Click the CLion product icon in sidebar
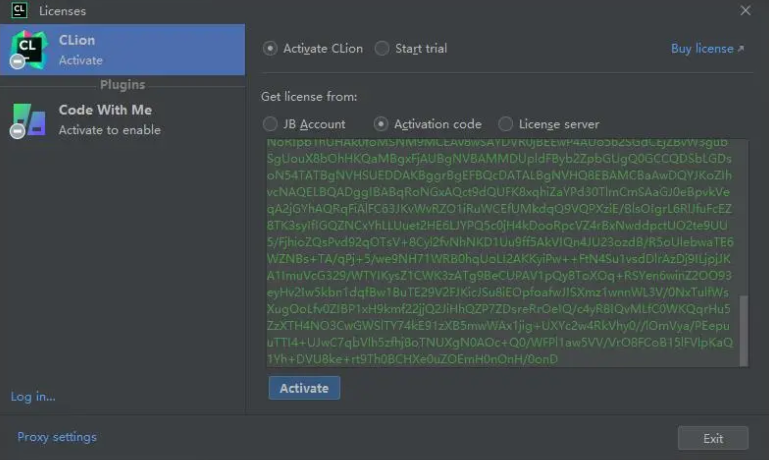Screen dimensions: 769x460 [29, 48]
